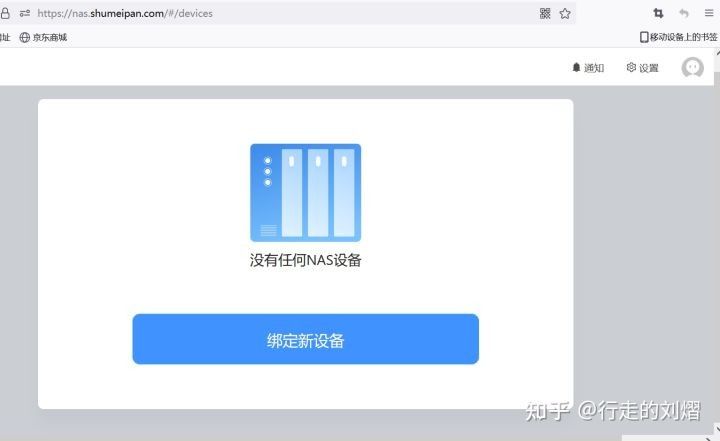Click the NAS device illustration
The height and width of the screenshot is (441, 720).
tap(305, 192)
